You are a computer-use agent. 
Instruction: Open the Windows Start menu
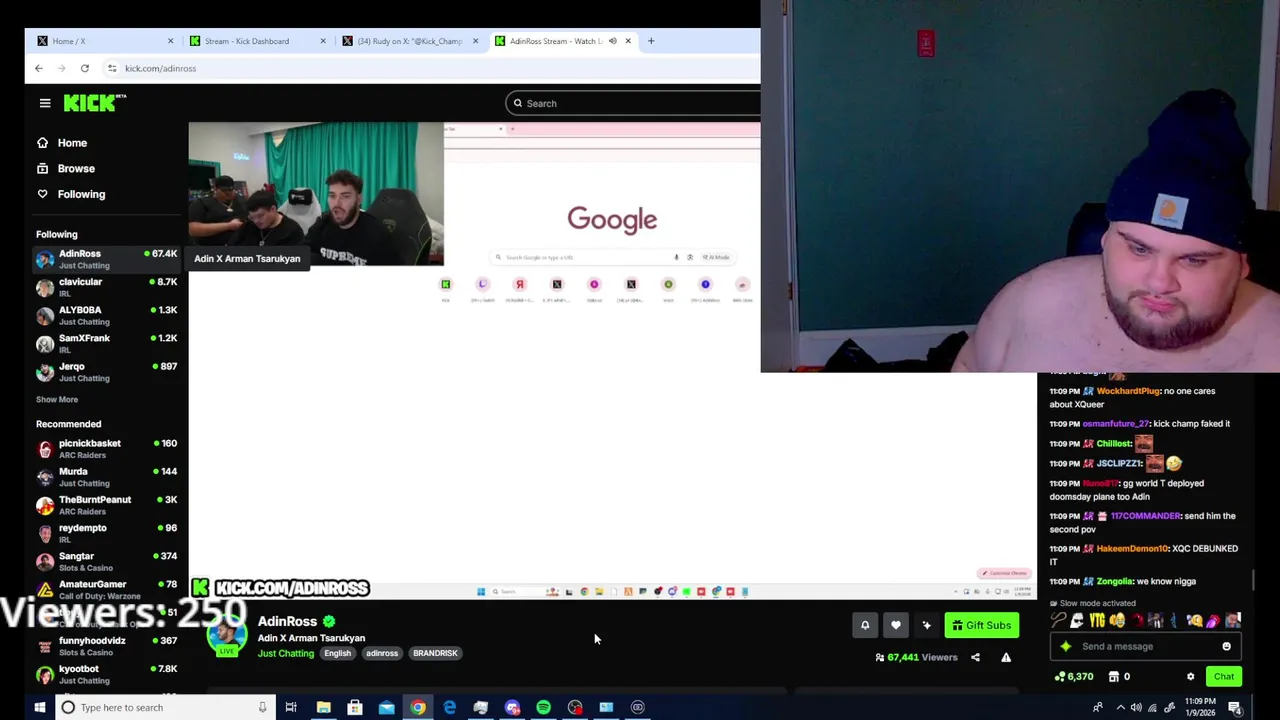[39, 707]
